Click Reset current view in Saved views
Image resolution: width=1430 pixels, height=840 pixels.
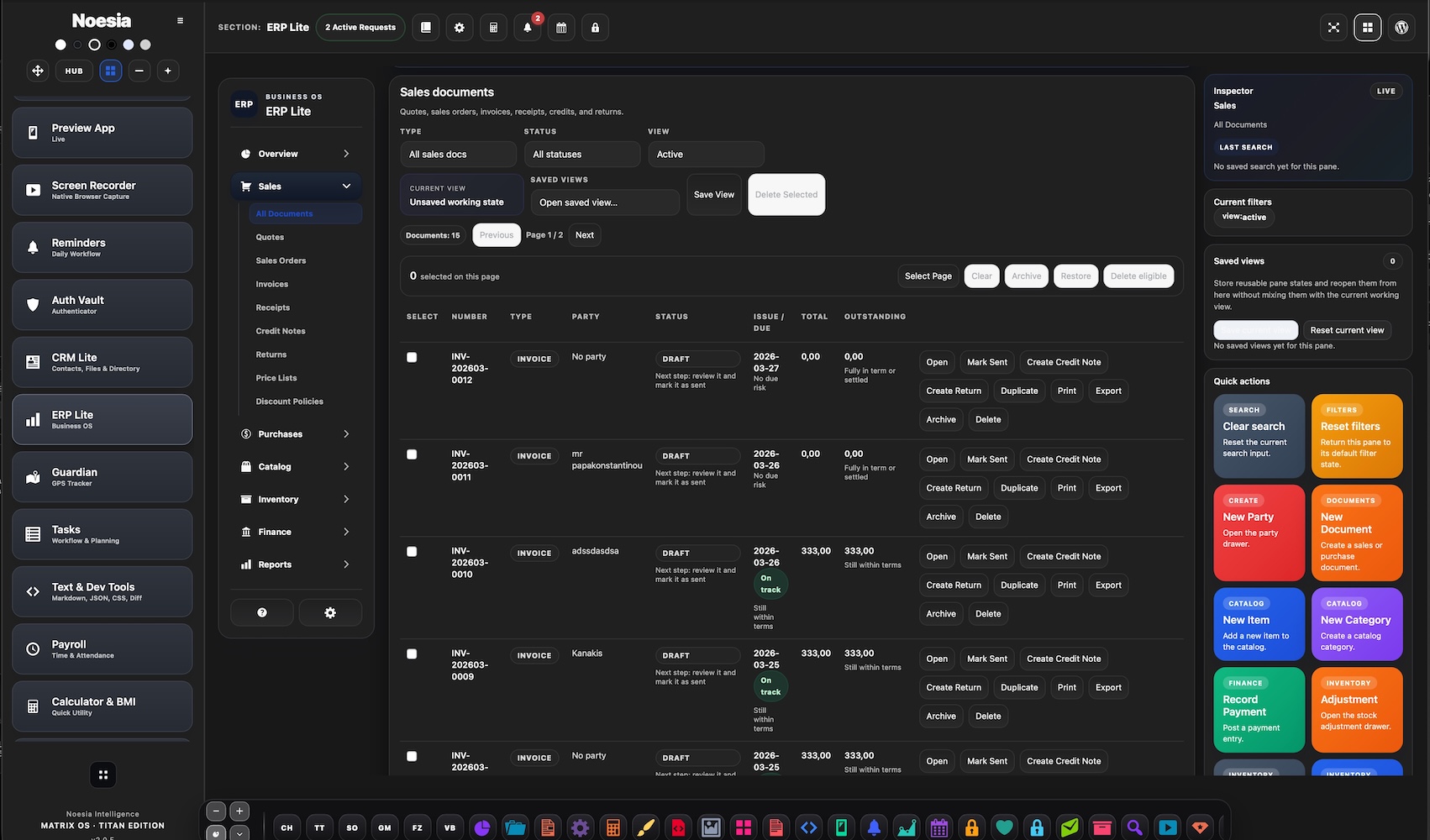point(1347,330)
